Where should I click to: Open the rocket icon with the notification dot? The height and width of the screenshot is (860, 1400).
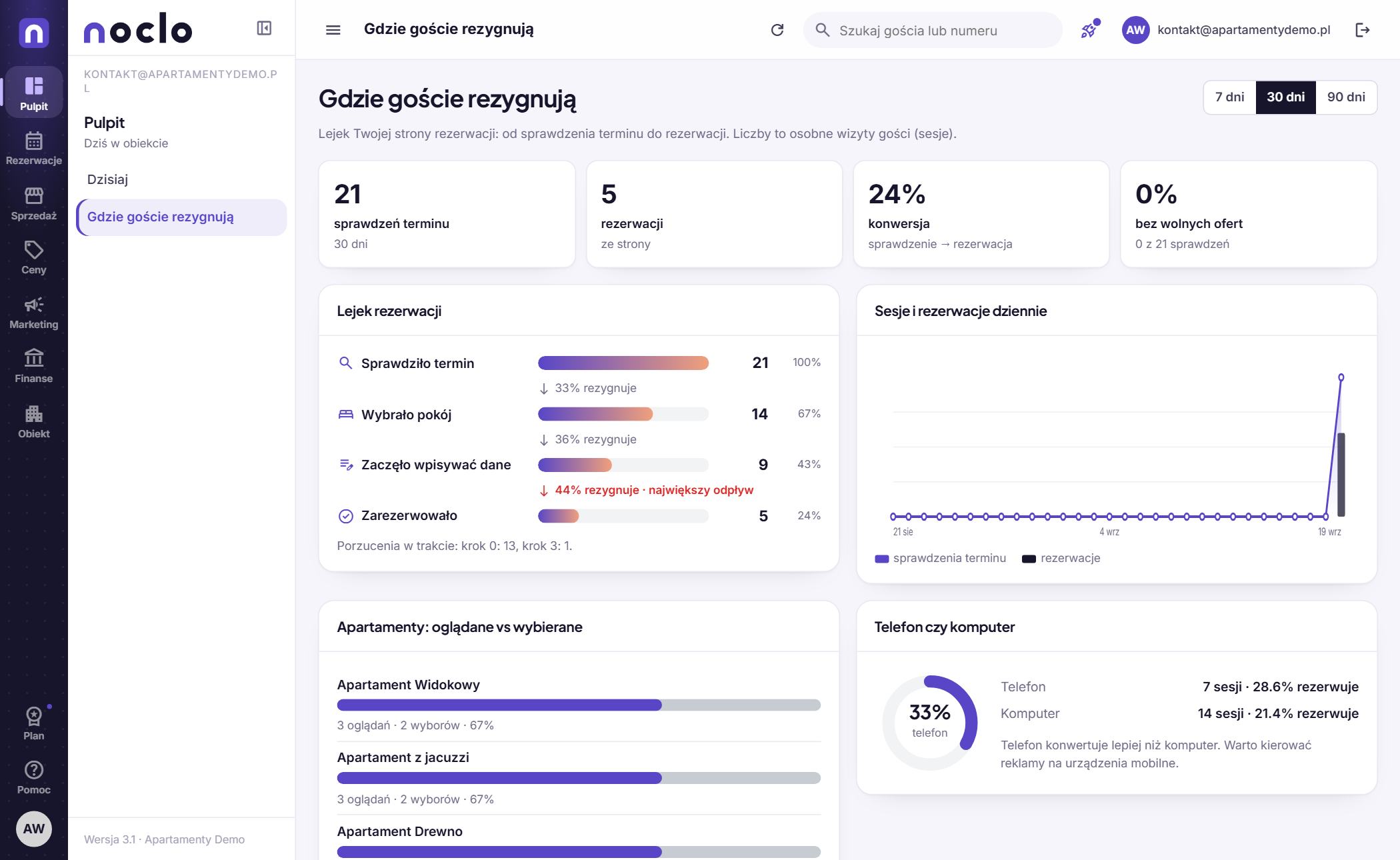(x=1089, y=30)
